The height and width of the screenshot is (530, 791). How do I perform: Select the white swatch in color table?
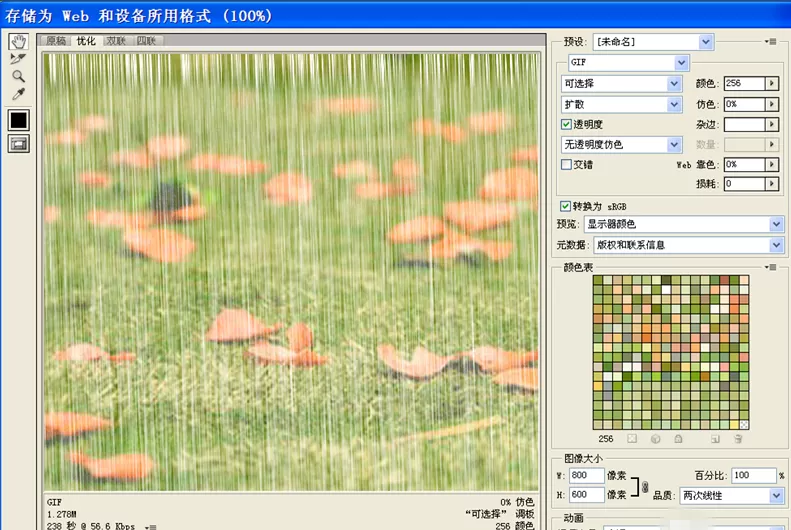coord(666,289)
